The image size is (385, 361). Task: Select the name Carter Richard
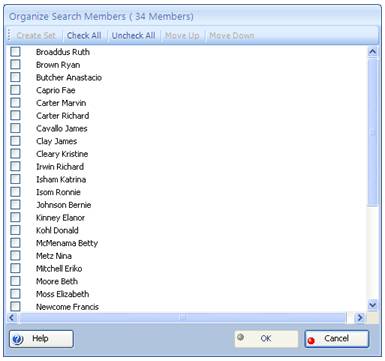(63, 116)
